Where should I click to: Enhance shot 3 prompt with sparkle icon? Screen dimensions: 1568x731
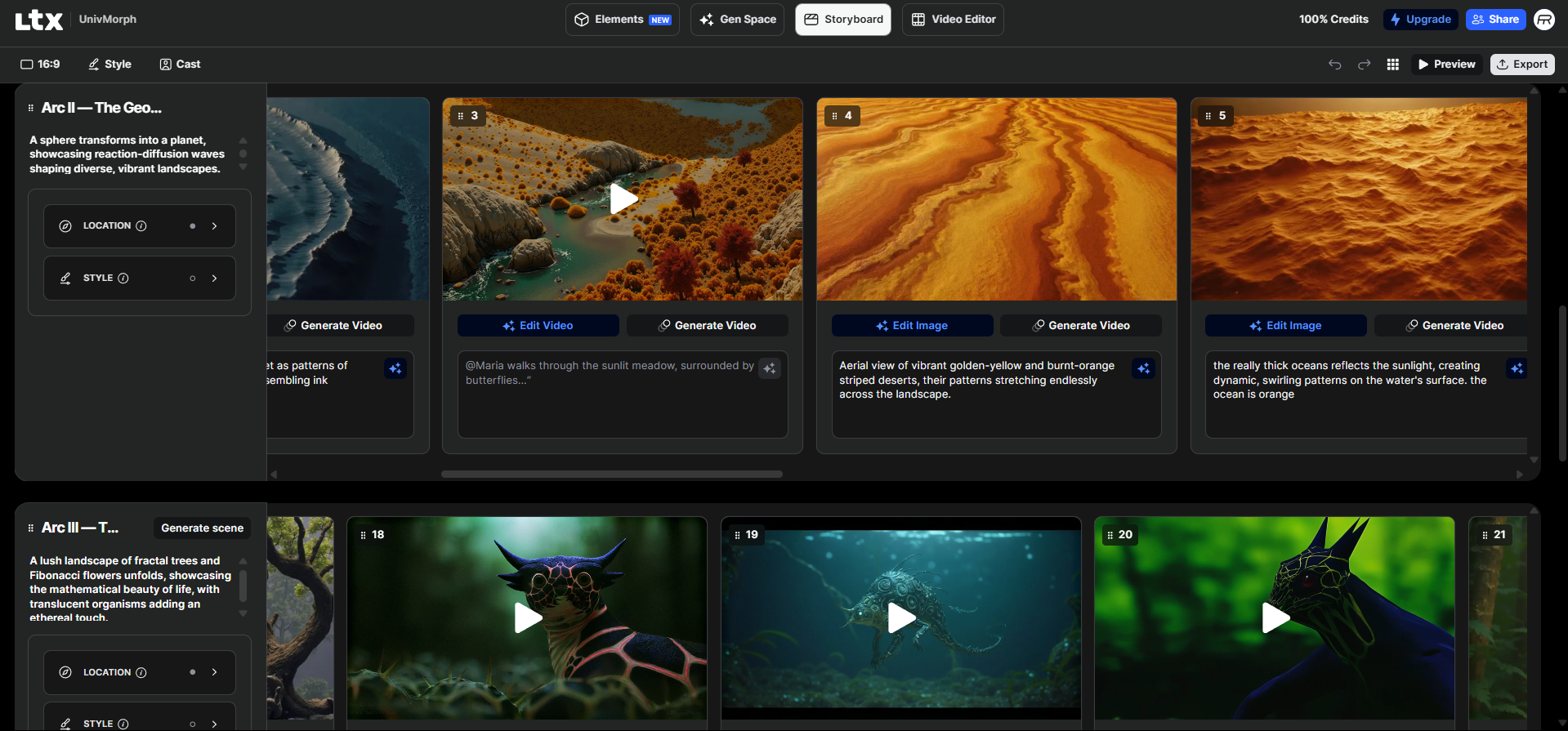[770, 368]
